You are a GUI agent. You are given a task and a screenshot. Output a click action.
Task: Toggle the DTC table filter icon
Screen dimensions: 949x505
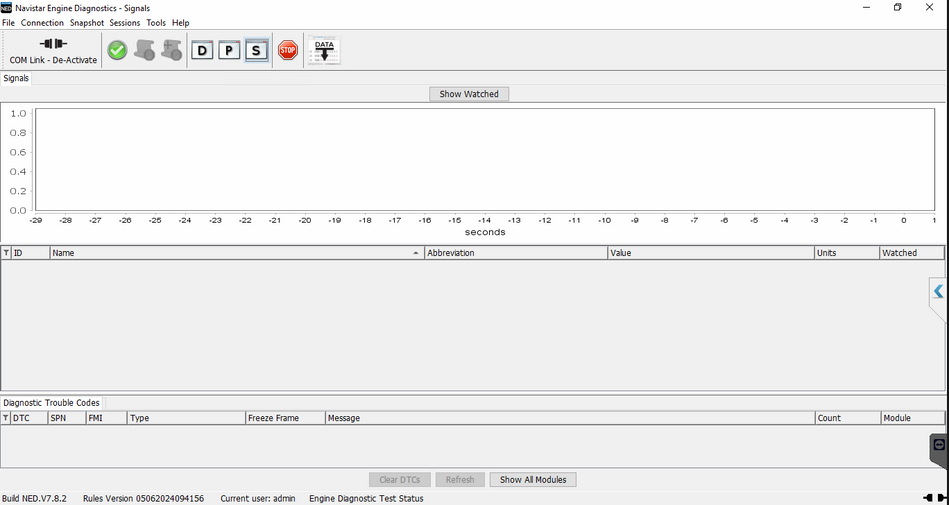pyautogui.click(x=6, y=418)
